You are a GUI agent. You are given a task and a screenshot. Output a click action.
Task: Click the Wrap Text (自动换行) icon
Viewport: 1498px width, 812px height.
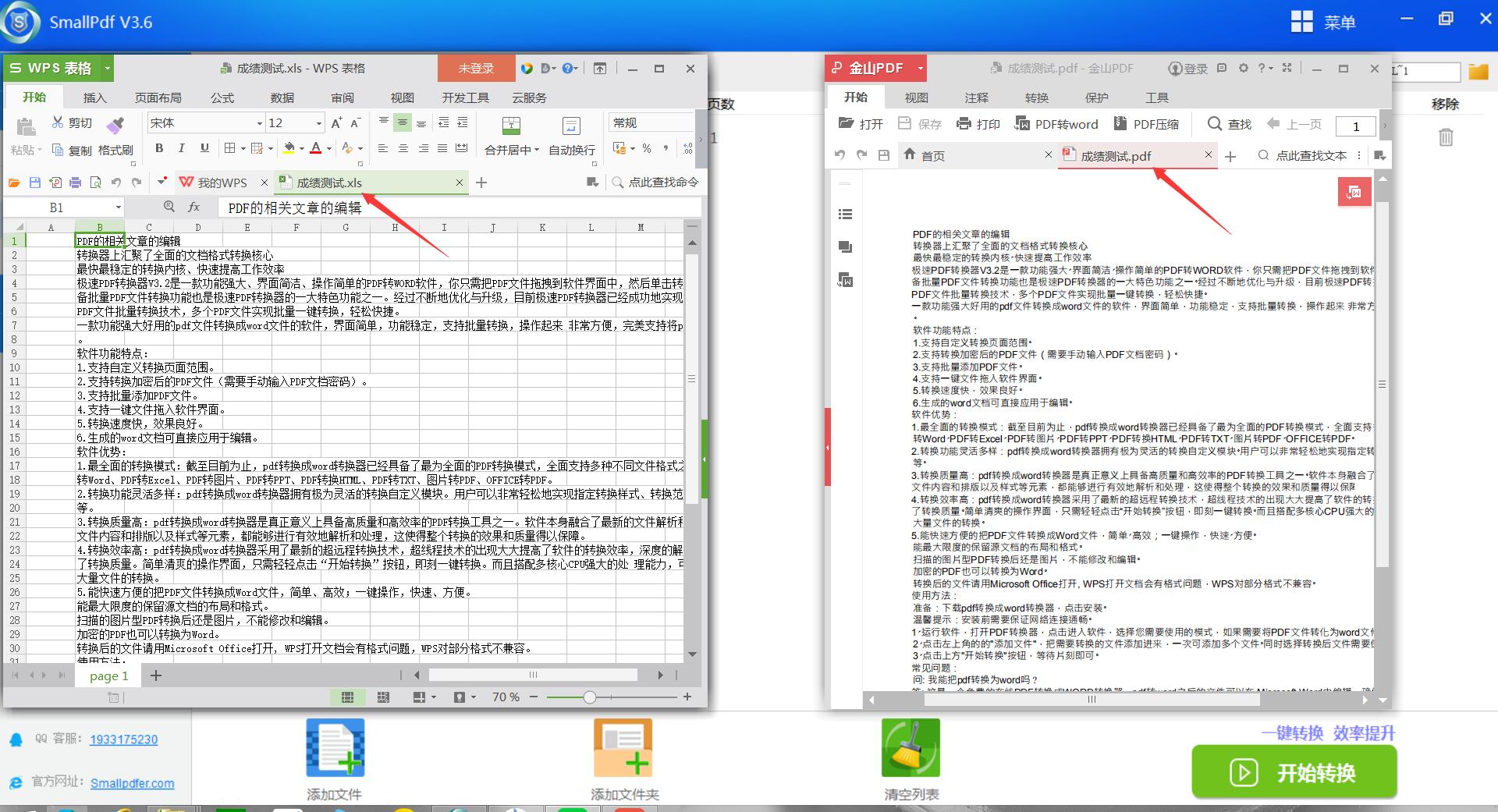[571, 126]
